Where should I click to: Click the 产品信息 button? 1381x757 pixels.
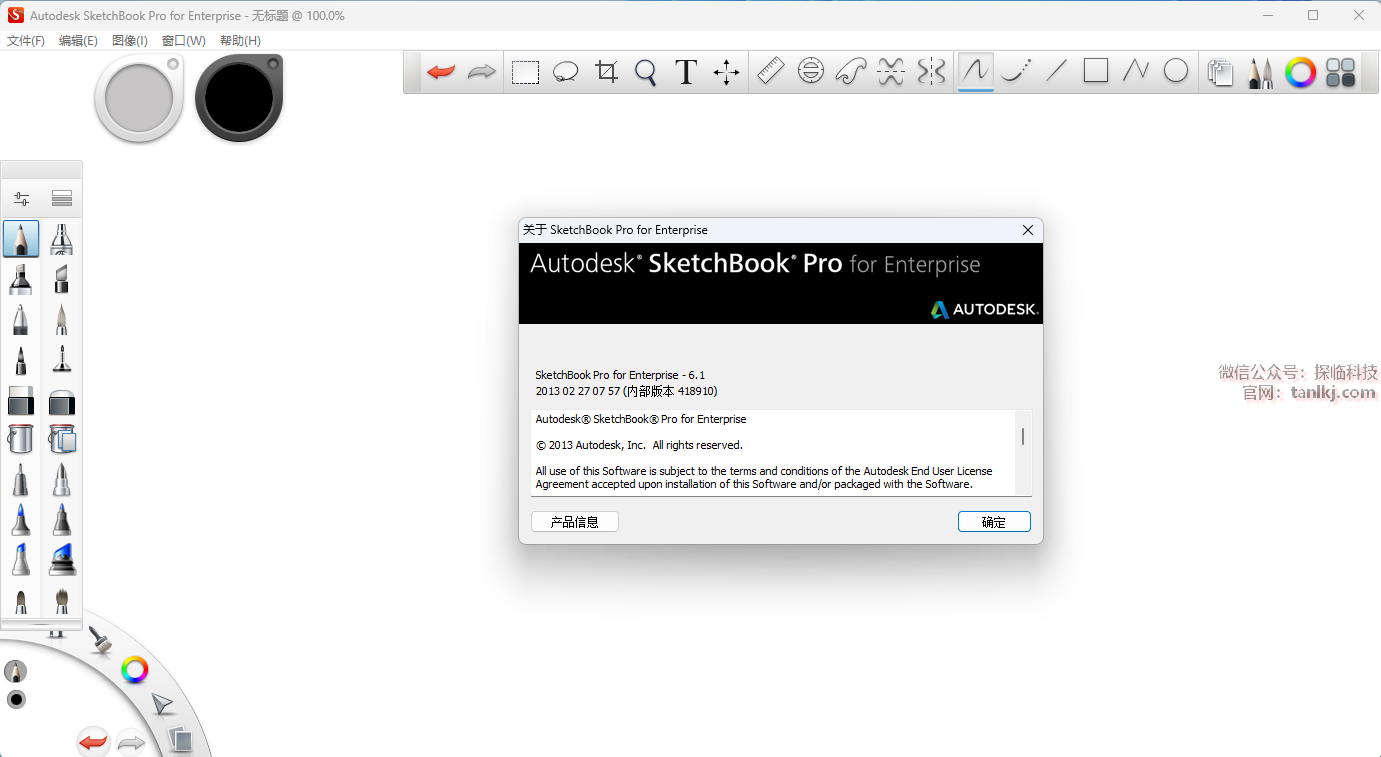575,522
